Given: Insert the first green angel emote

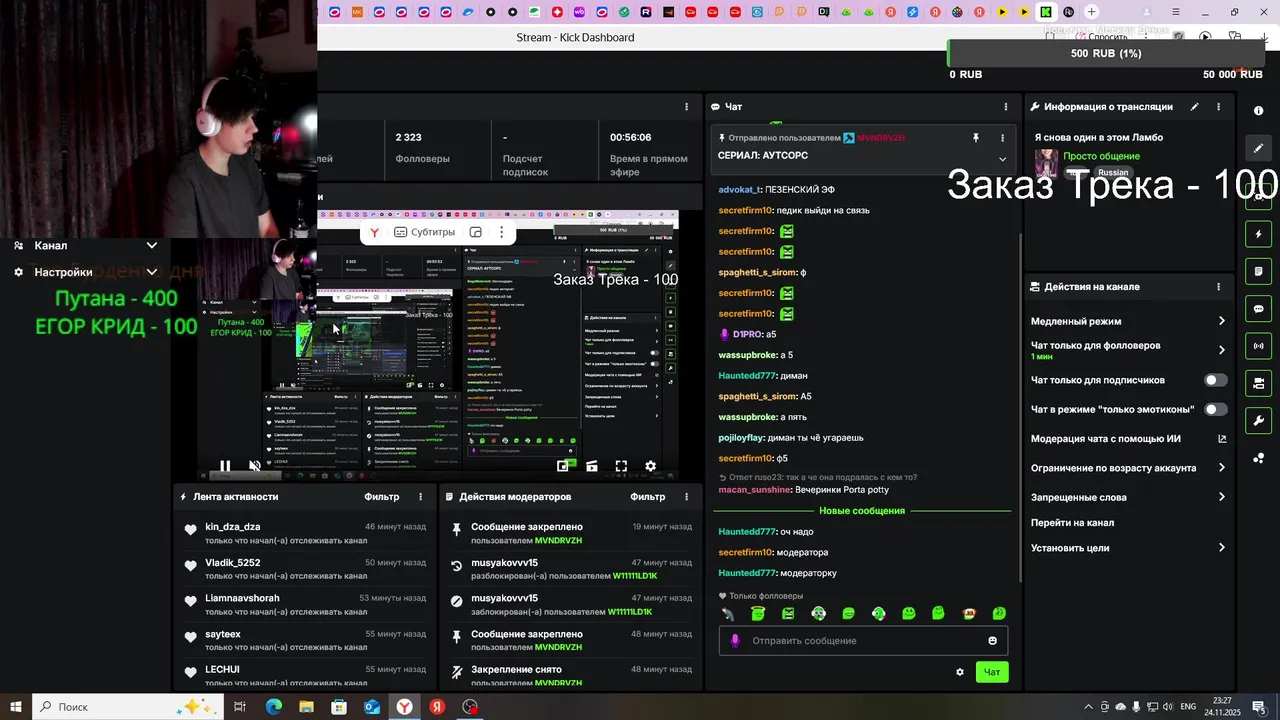Looking at the screenshot, I should [758, 613].
